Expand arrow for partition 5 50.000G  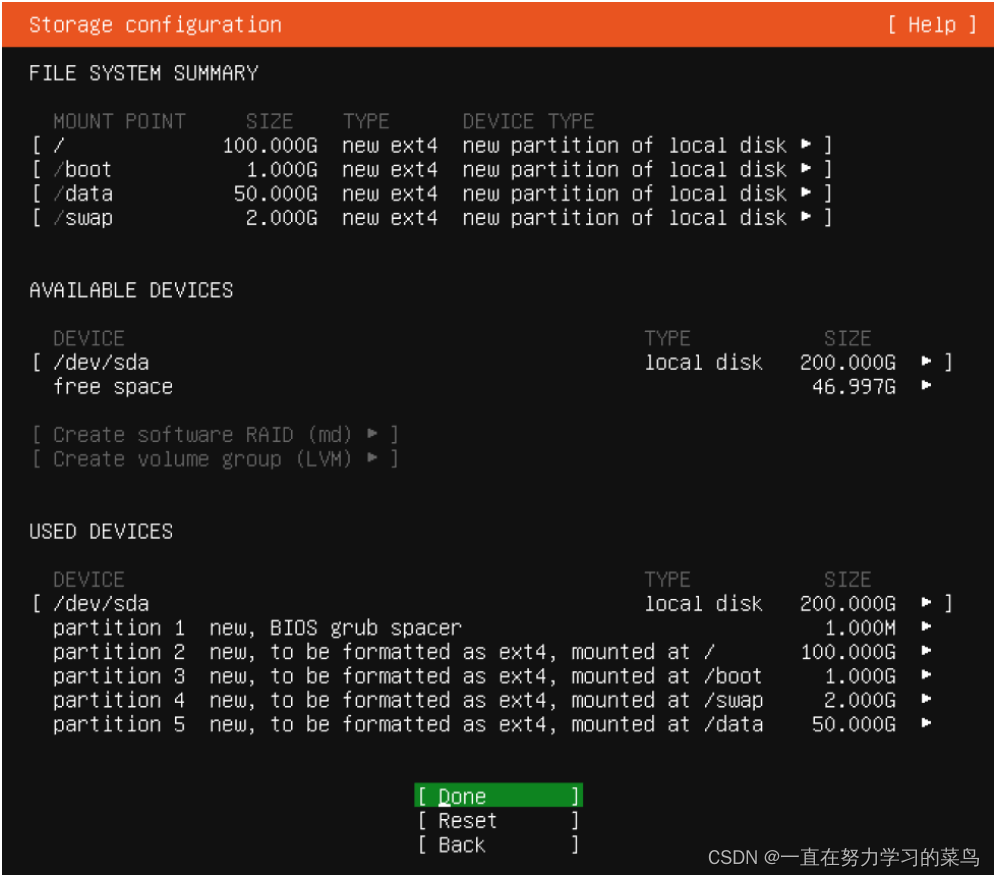click(926, 723)
